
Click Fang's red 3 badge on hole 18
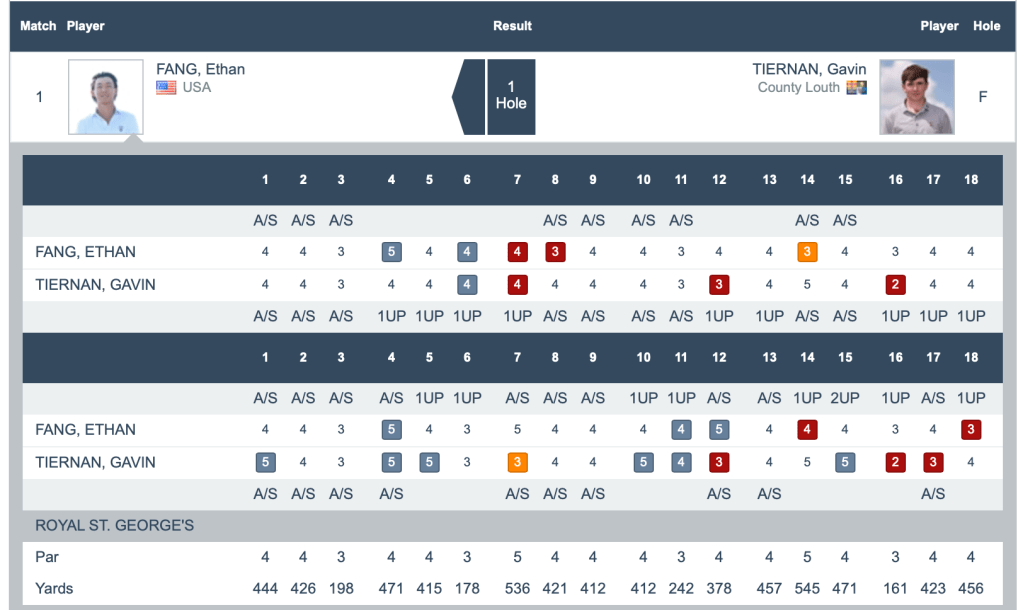[970, 430]
